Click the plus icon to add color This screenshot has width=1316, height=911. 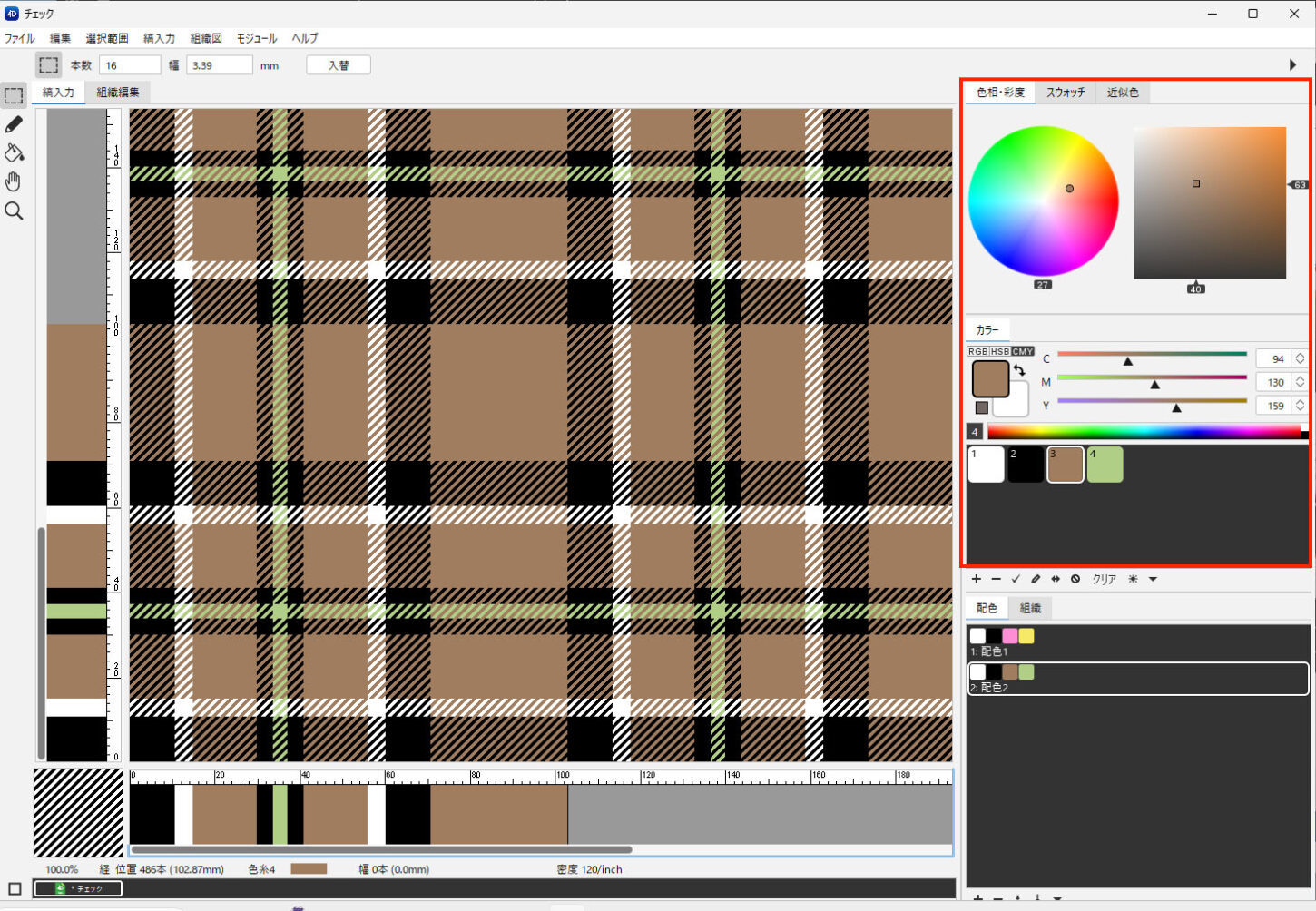(x=977, y=579)
